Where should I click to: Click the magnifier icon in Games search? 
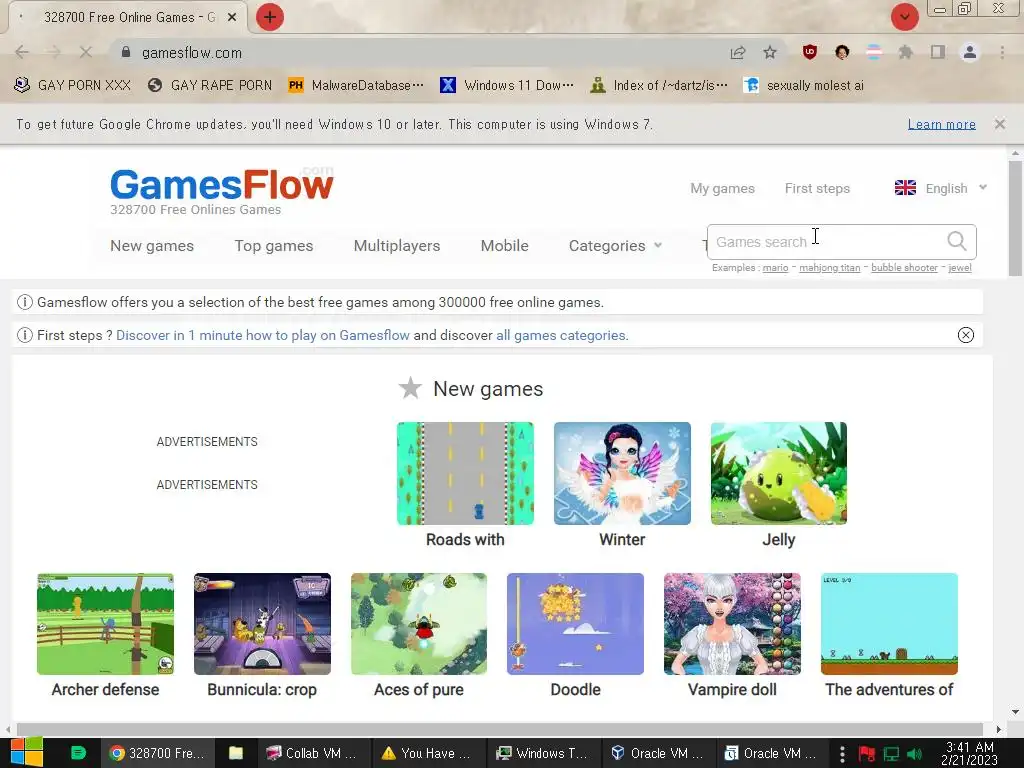pos(957,241)
